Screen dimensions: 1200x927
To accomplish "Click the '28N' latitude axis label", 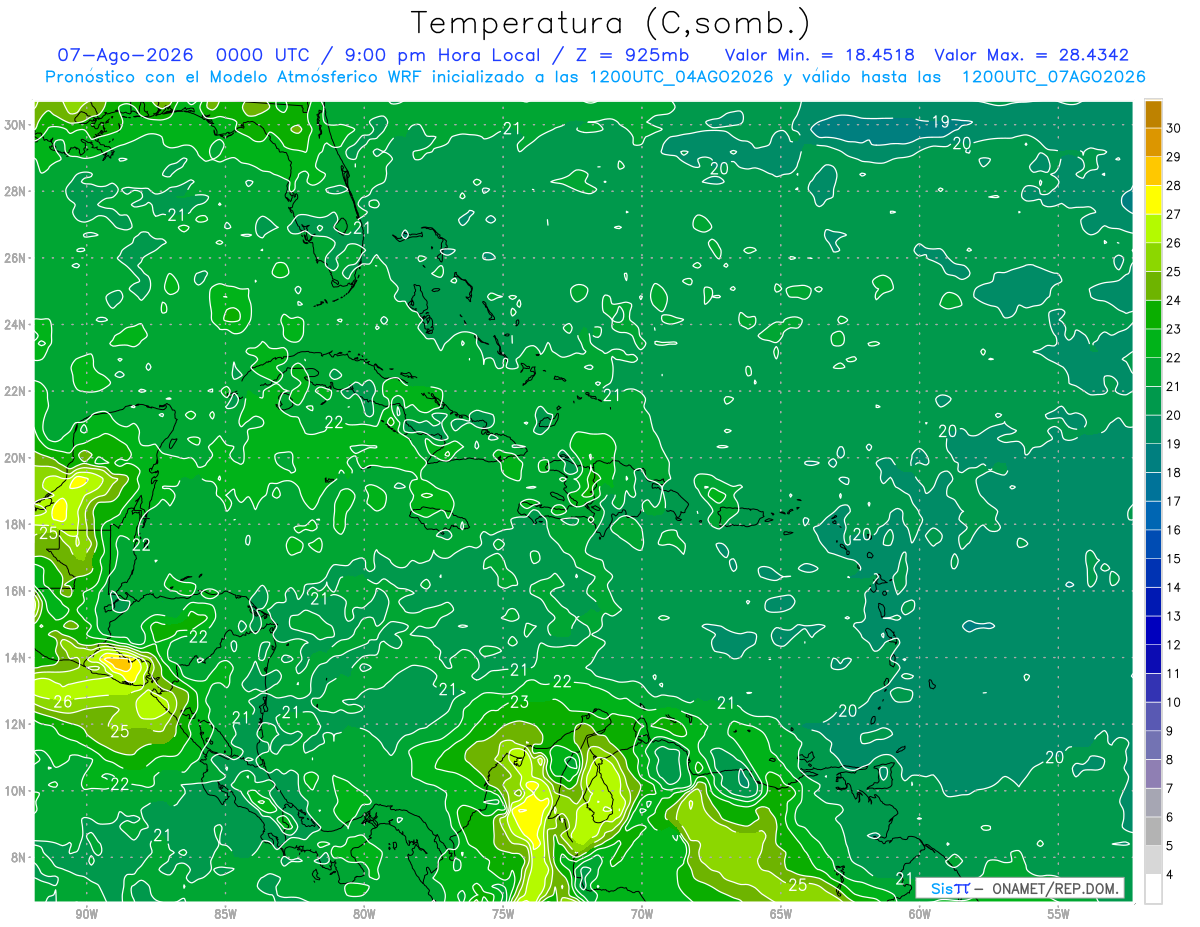I will 15,191.
